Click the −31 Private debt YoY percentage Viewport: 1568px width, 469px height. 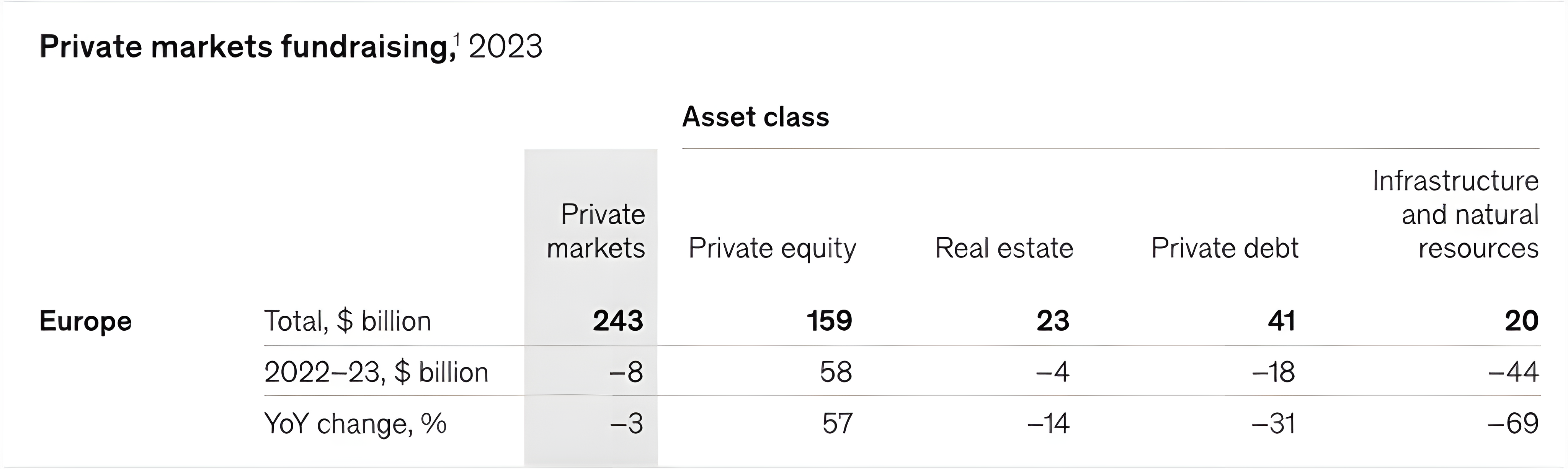1273,423
